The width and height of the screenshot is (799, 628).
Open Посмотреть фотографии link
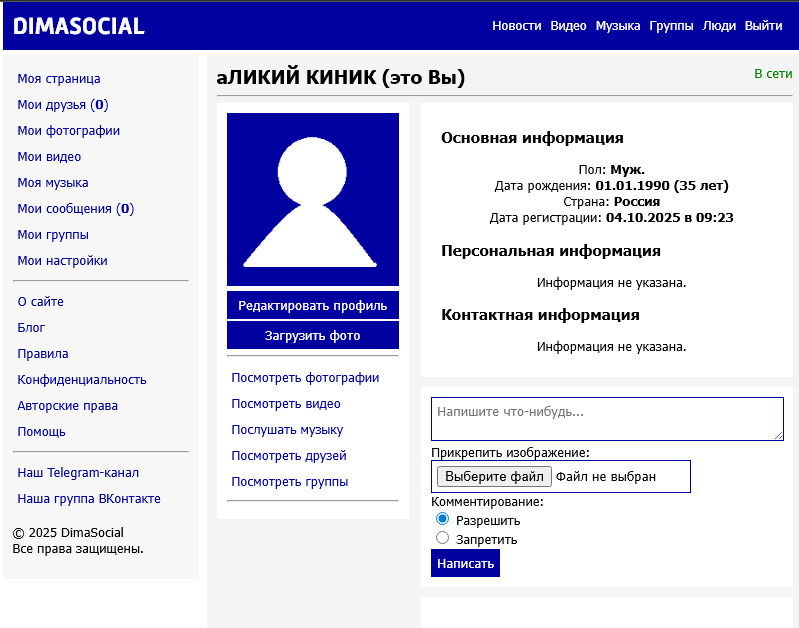pyautogui.click(x=305, y=378)
